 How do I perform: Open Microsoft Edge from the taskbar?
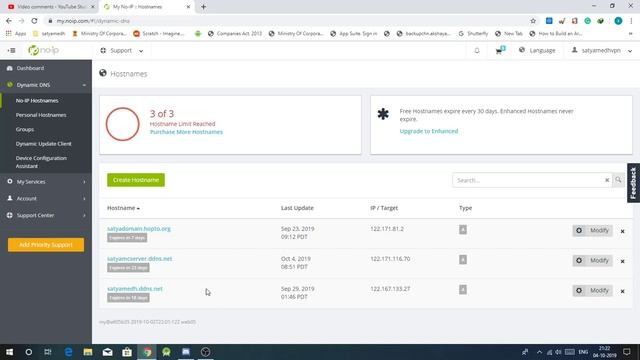pos(69,352)
